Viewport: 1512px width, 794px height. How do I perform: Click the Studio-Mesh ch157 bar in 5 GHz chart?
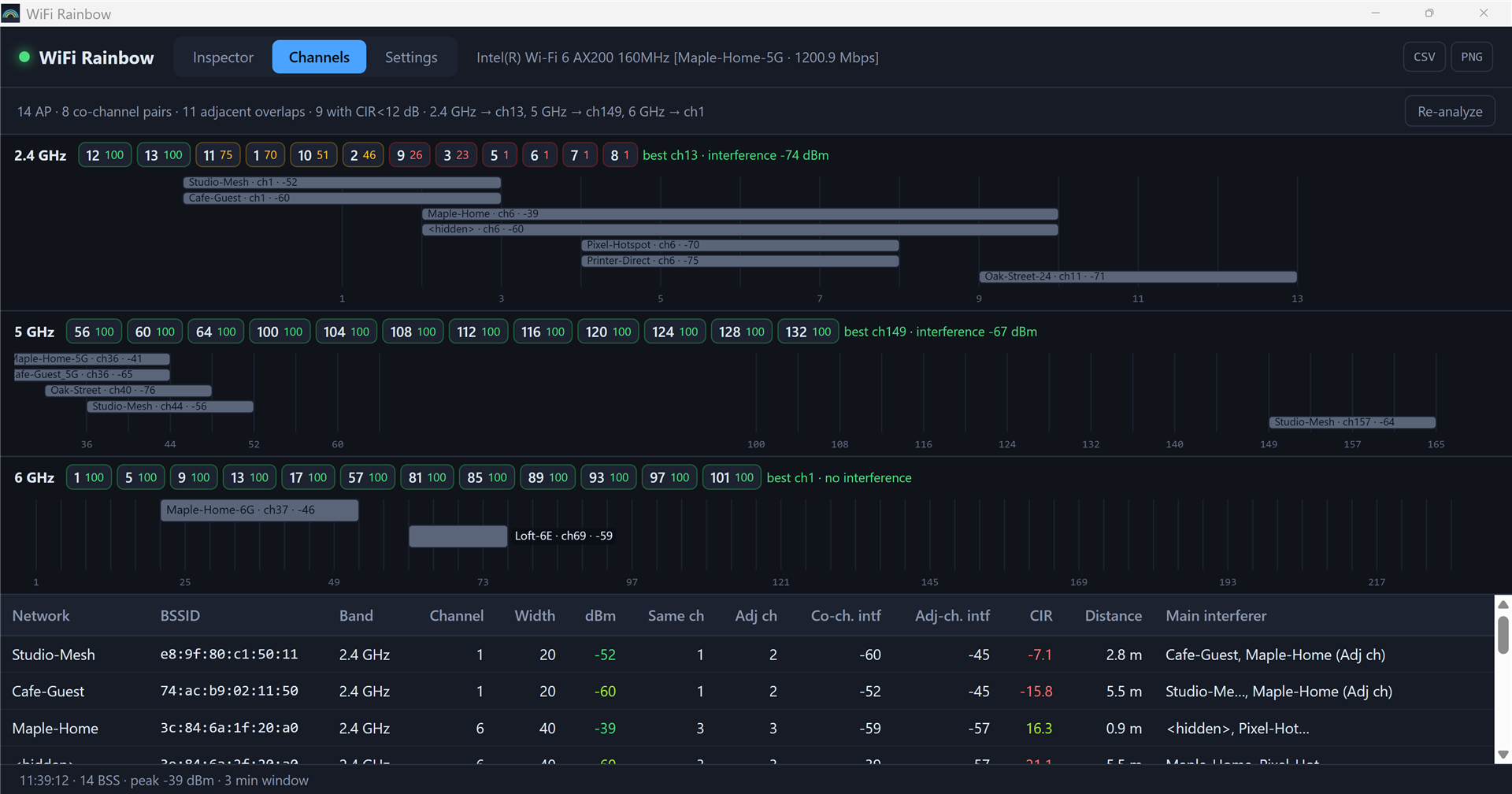point(1352,422)
